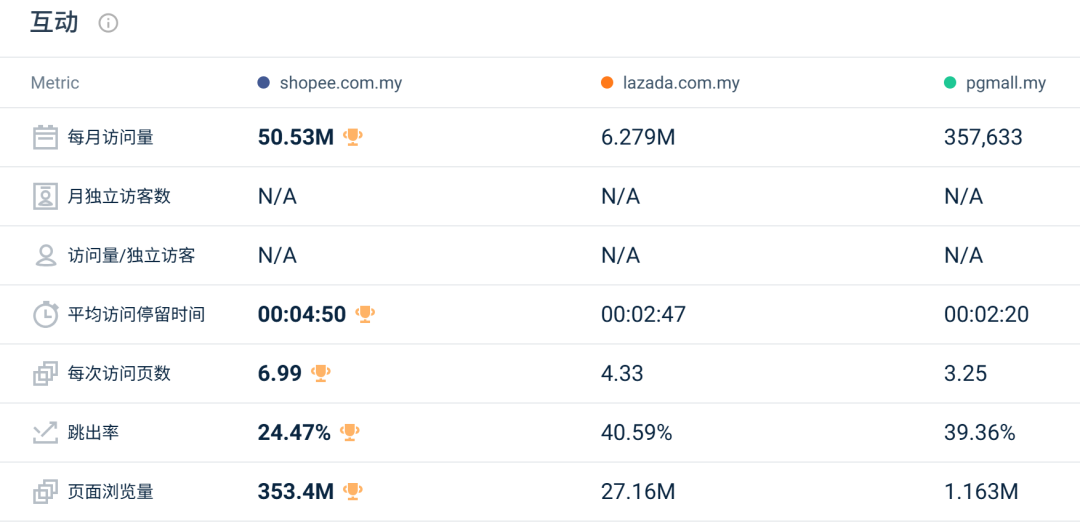
Task: Click the pages icon for 页面浏览量
Action: point(45,492)
